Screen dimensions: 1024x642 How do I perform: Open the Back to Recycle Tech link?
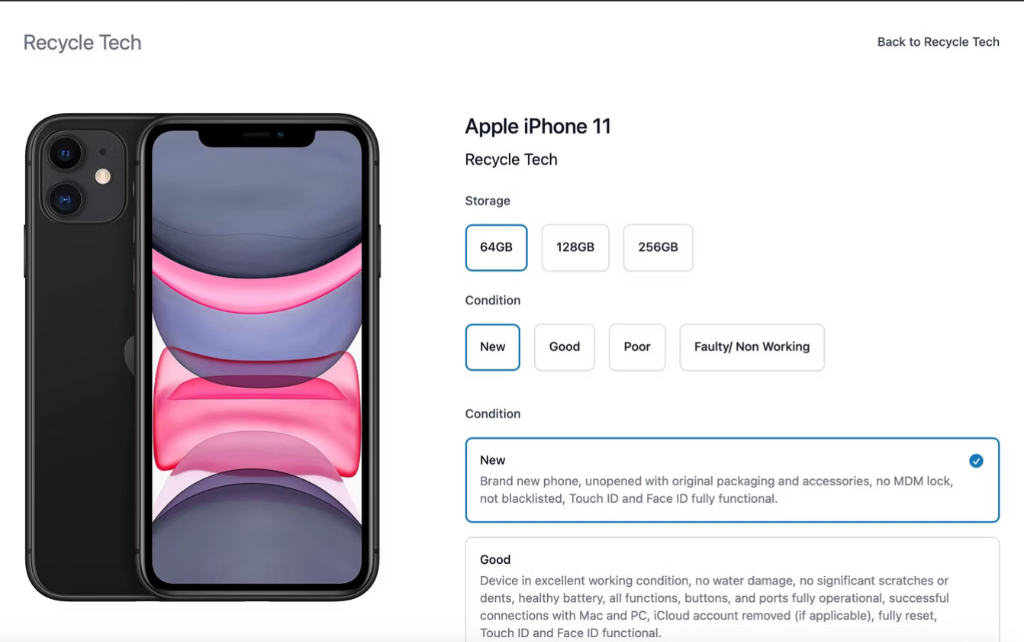938,42
